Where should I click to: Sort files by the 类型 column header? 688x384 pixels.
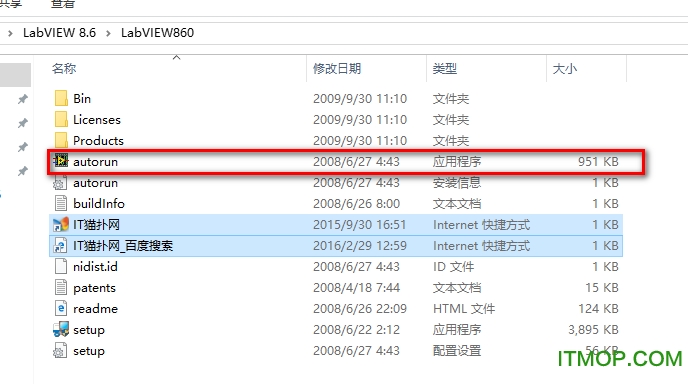coord(445,68)
